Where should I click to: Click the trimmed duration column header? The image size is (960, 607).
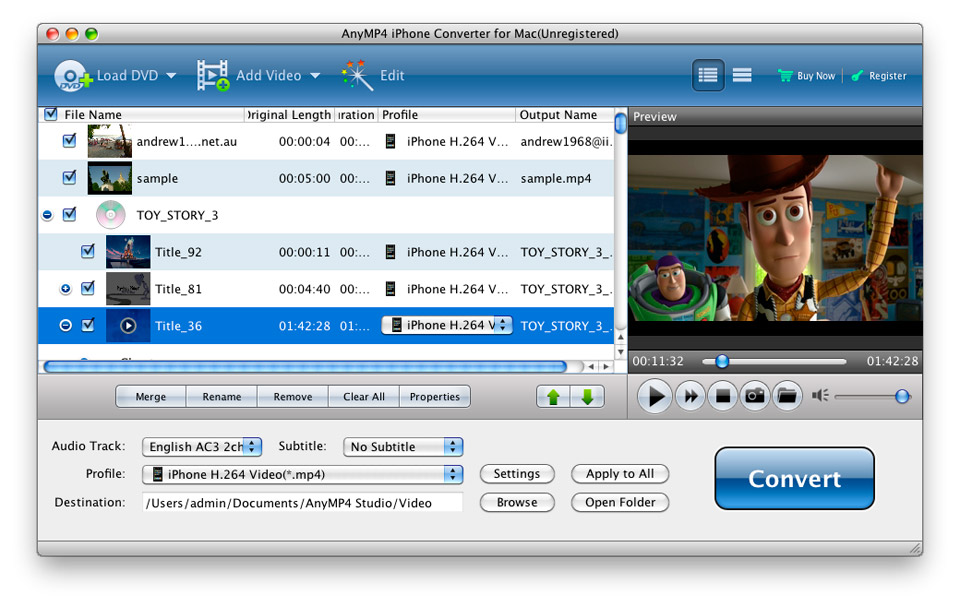tap(356, 115)
